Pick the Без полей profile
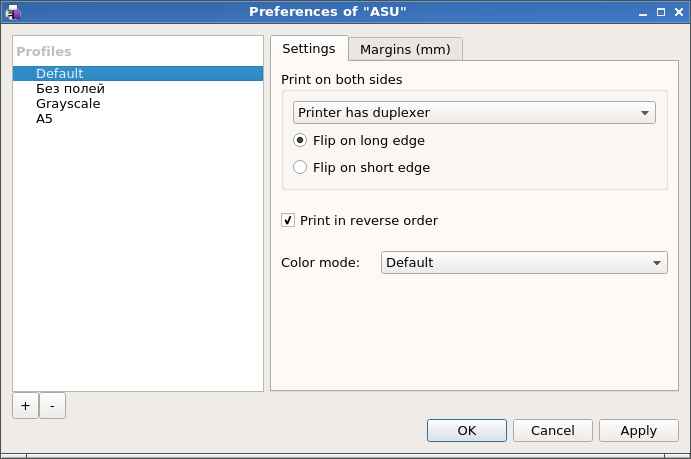Image resolution: width=691 pixels, height=459 pixels. (x=70, y=89)
